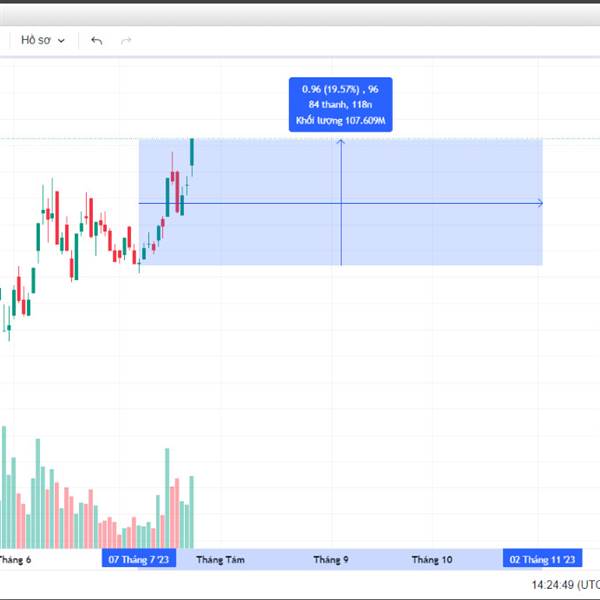Click the tallest green candlestick at the top
The height and width of the screenshot is (600, 600).
[192, 152]
